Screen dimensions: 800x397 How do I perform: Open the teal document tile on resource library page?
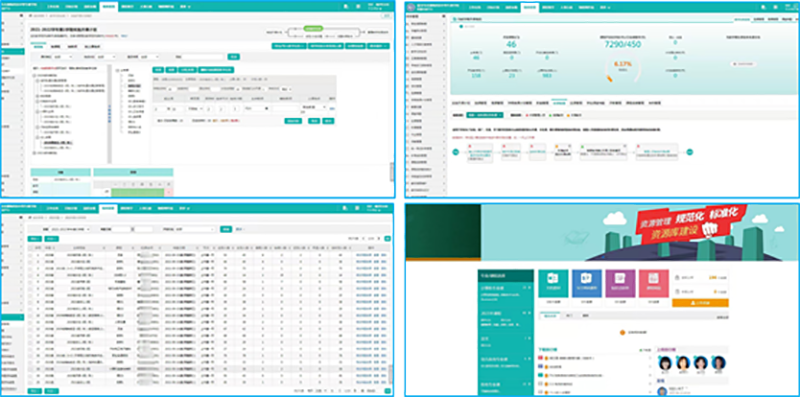click(x=553, y=283)
